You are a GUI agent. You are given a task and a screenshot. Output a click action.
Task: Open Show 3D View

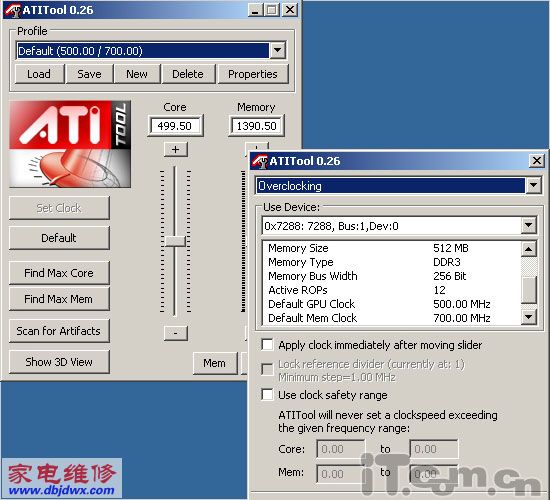(x=59, y=362)
